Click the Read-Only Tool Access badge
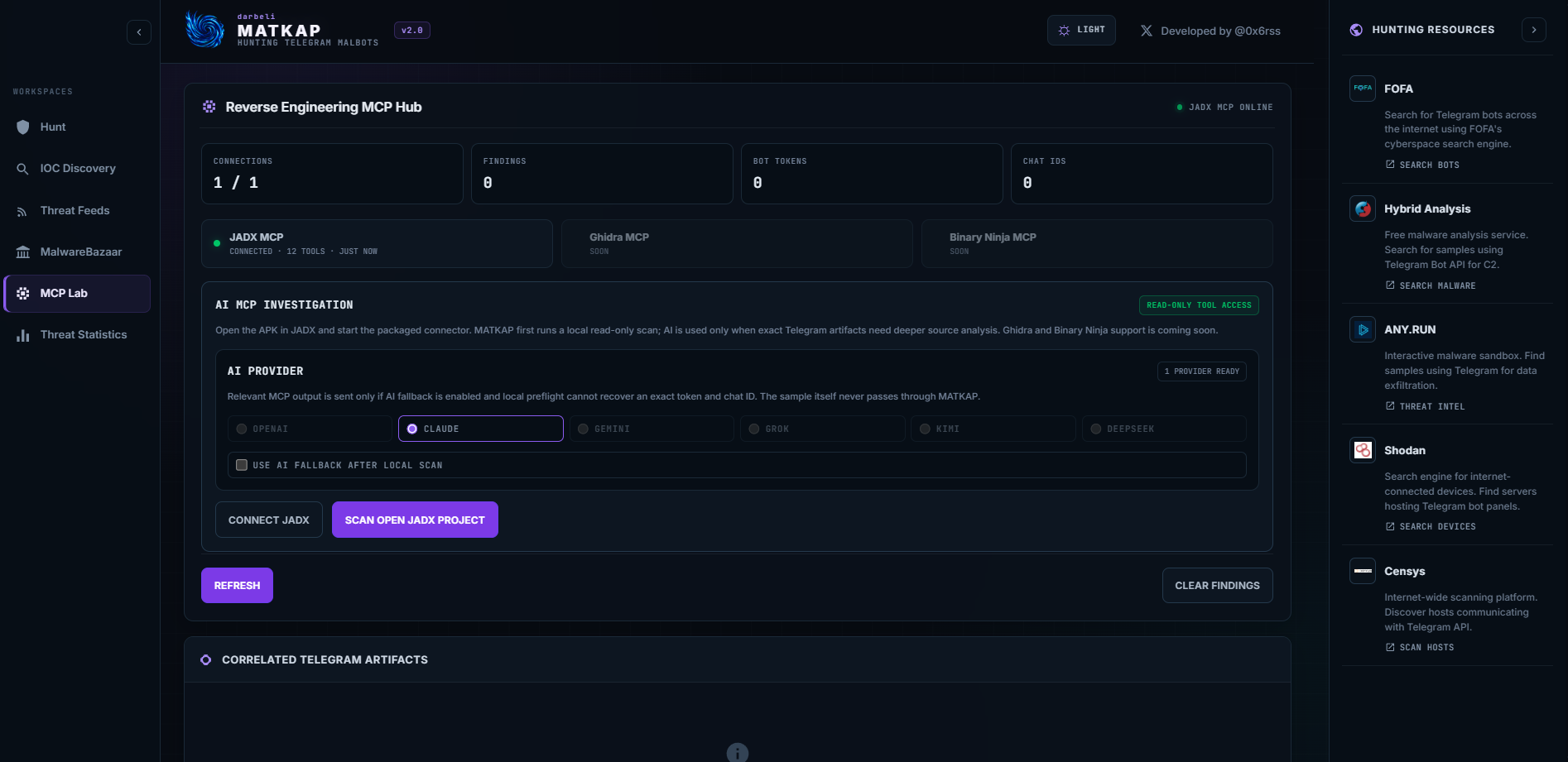The image size is (1568, 762). [x=1199, y=305]
